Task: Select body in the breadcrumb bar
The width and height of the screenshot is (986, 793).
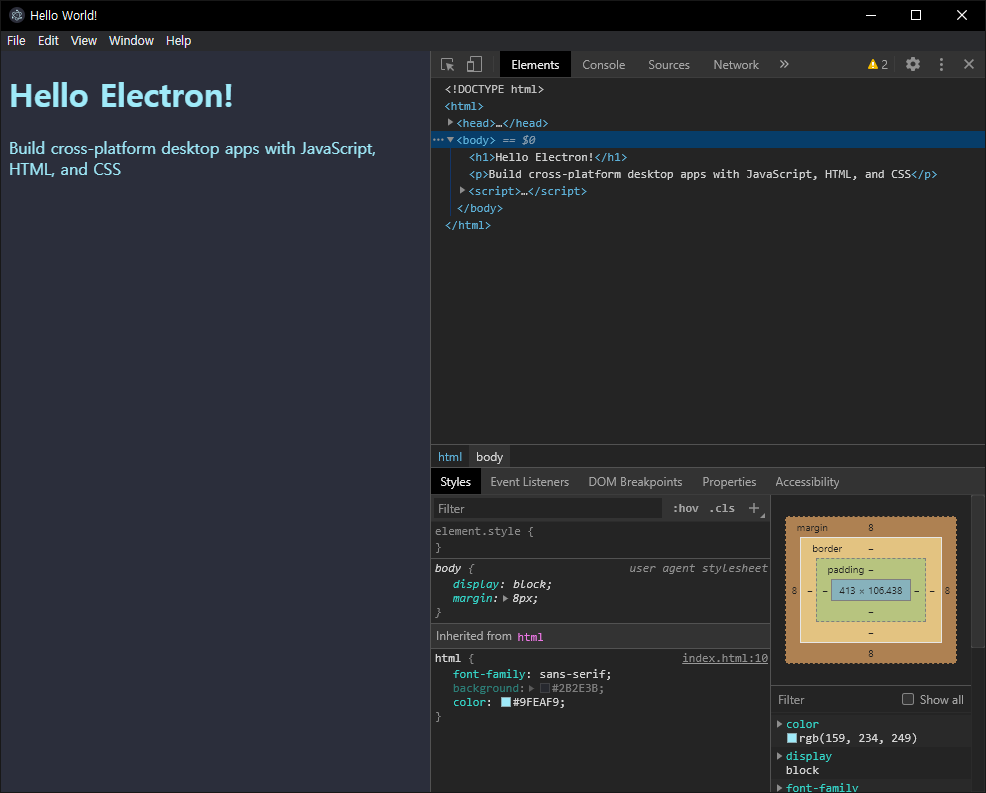Action: click(x=489, y=457)
